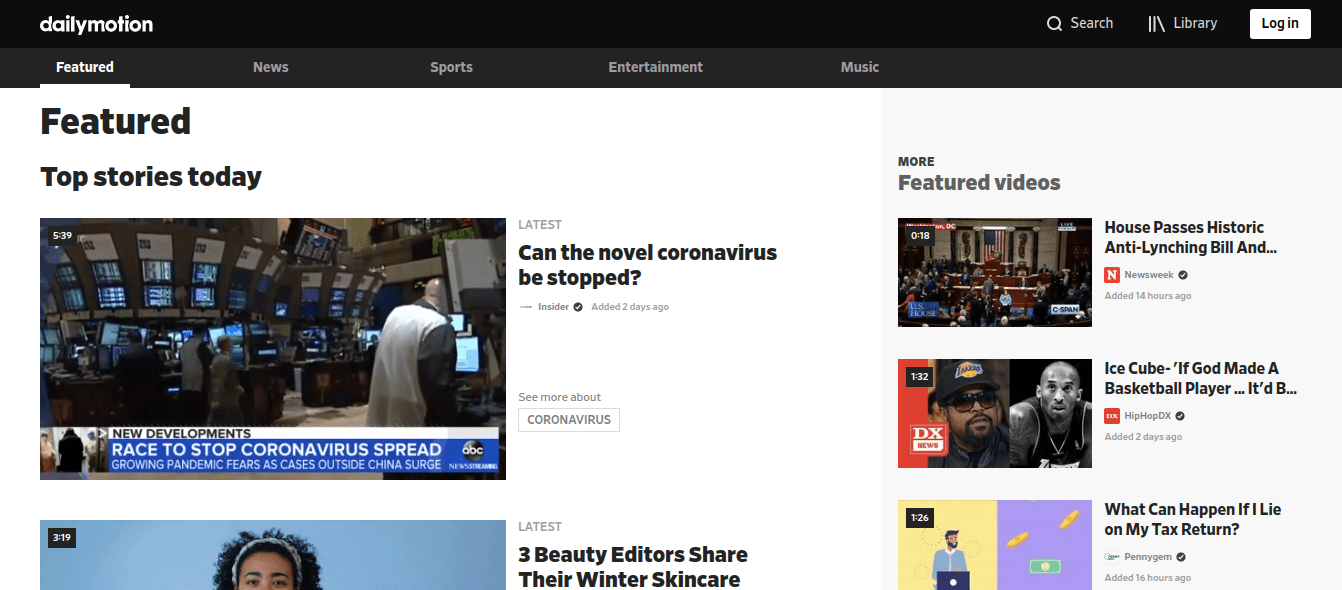The width and height of the screenshot is (1342, 590).
Task: Click the 1:26 duration badge
Action: (x=920, y=518)
